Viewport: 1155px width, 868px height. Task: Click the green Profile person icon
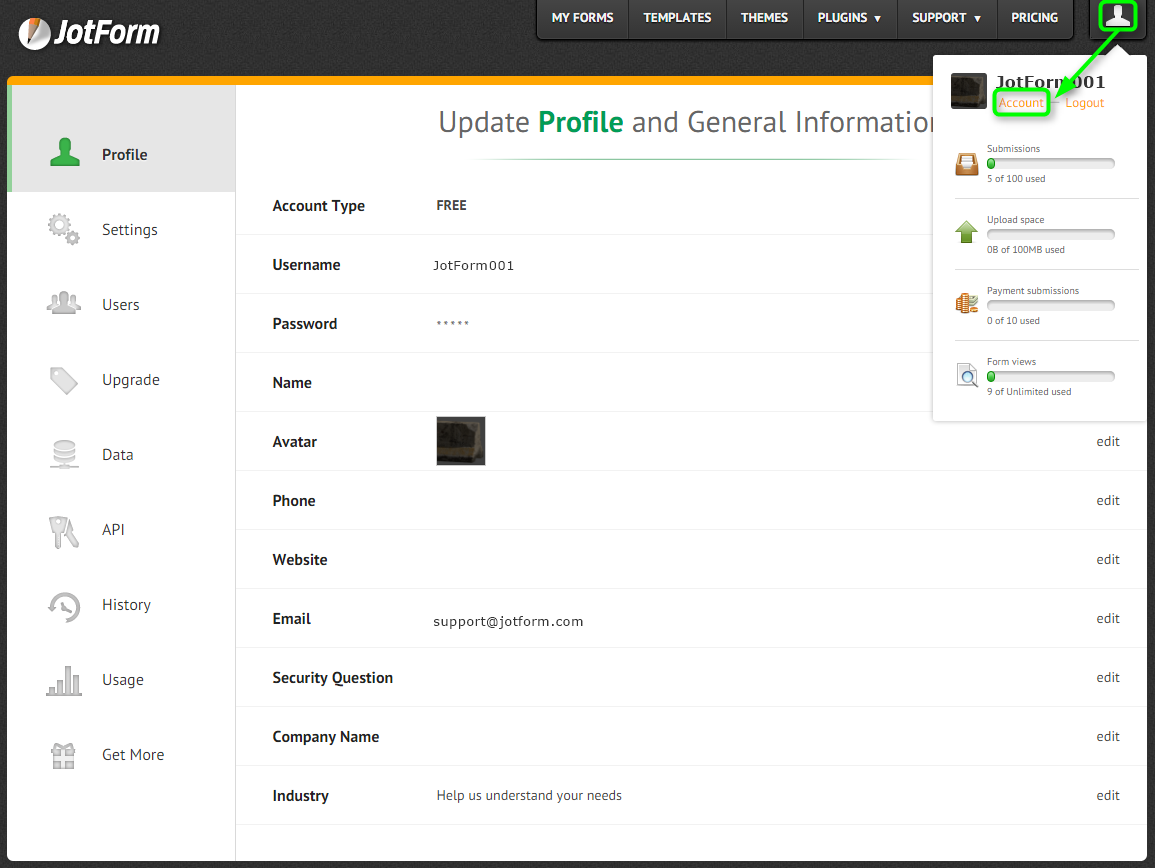pyautogui.click(x=65, y=153)
